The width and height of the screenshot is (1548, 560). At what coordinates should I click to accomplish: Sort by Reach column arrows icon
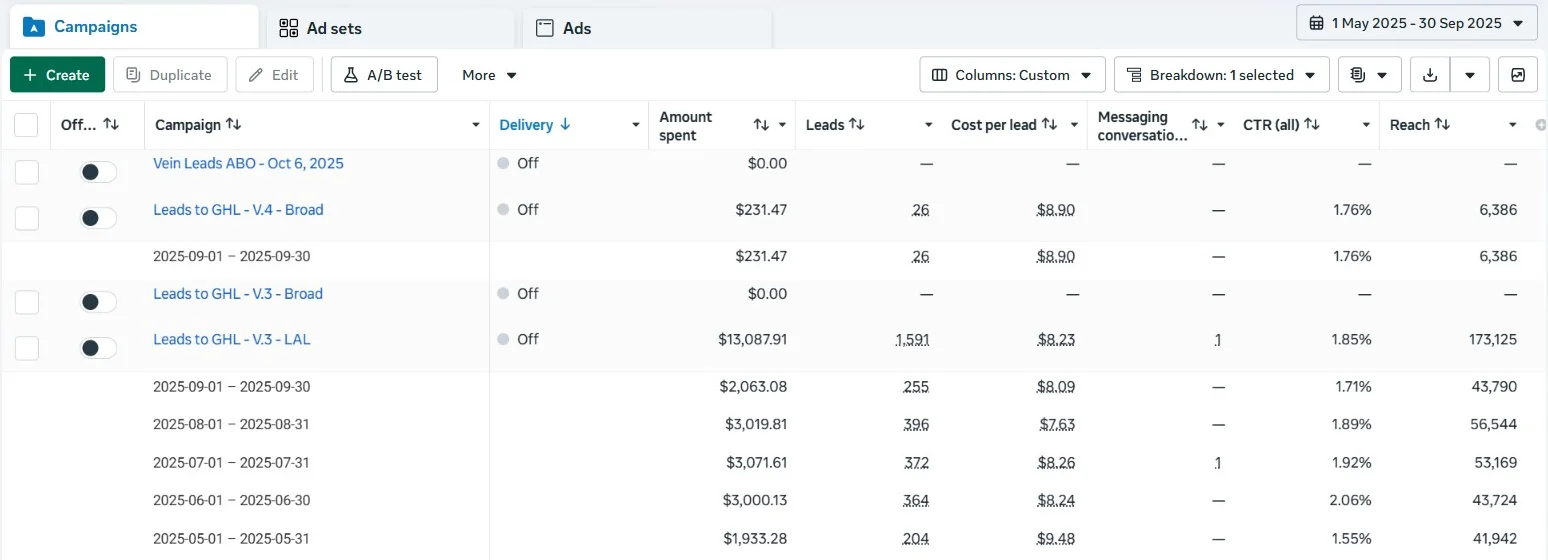click(1442, 124)
